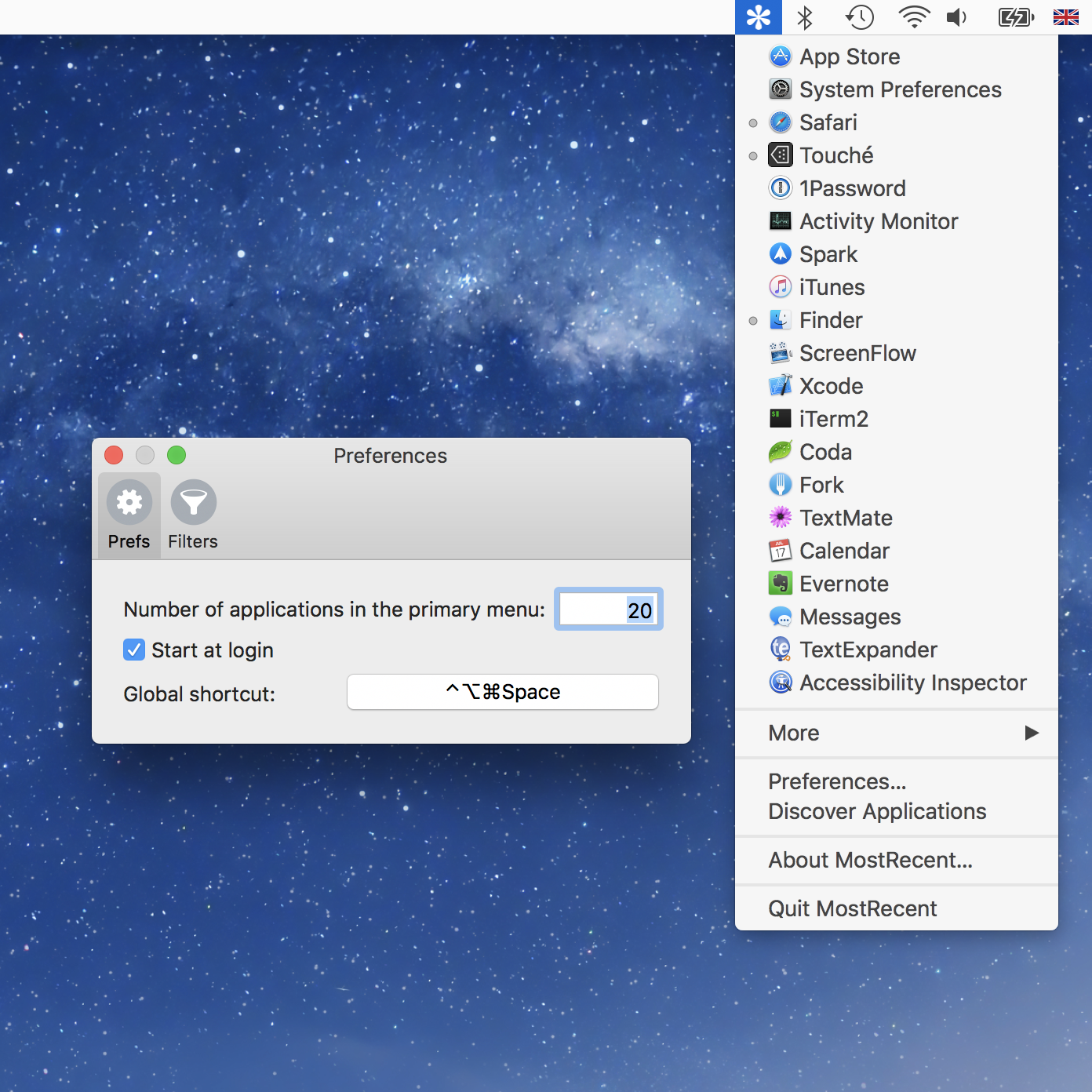Click the TextMate flower icon
Screen dimensions: 1092x1092
pos(781,518)
